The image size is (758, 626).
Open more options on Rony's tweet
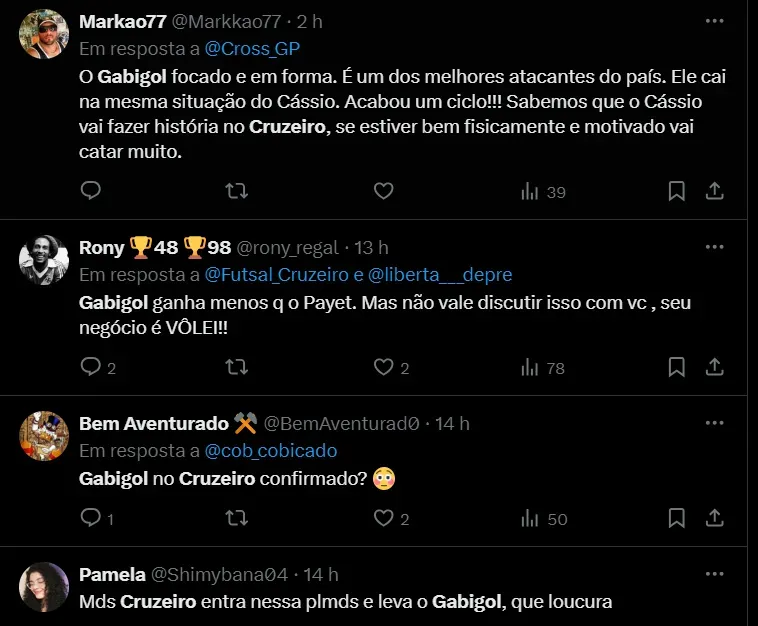(x=714, y=247)
